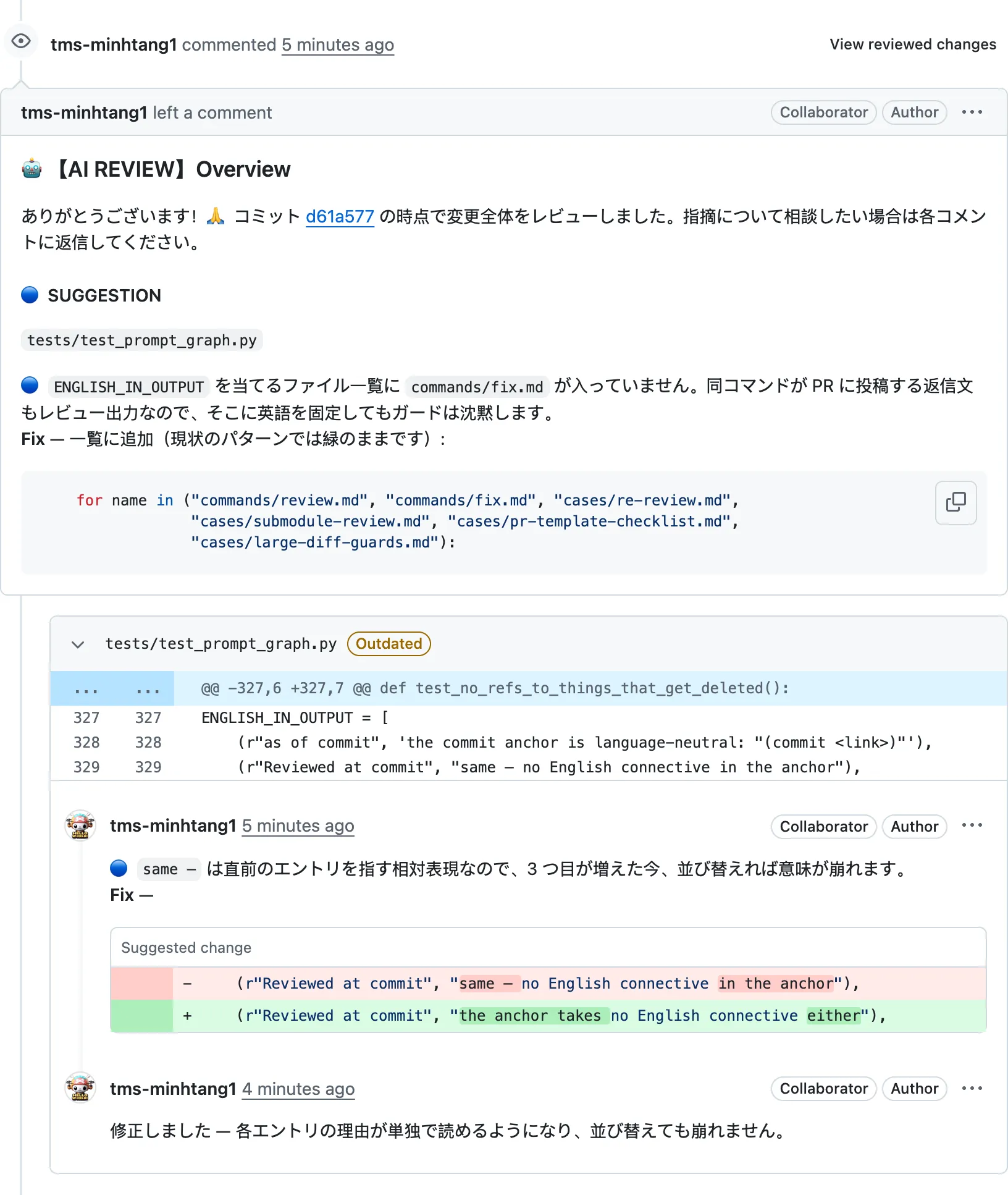Click the SUGGESTION heading text
The height and width of the screenshot is (1195, 1008).
click(104, 295)
